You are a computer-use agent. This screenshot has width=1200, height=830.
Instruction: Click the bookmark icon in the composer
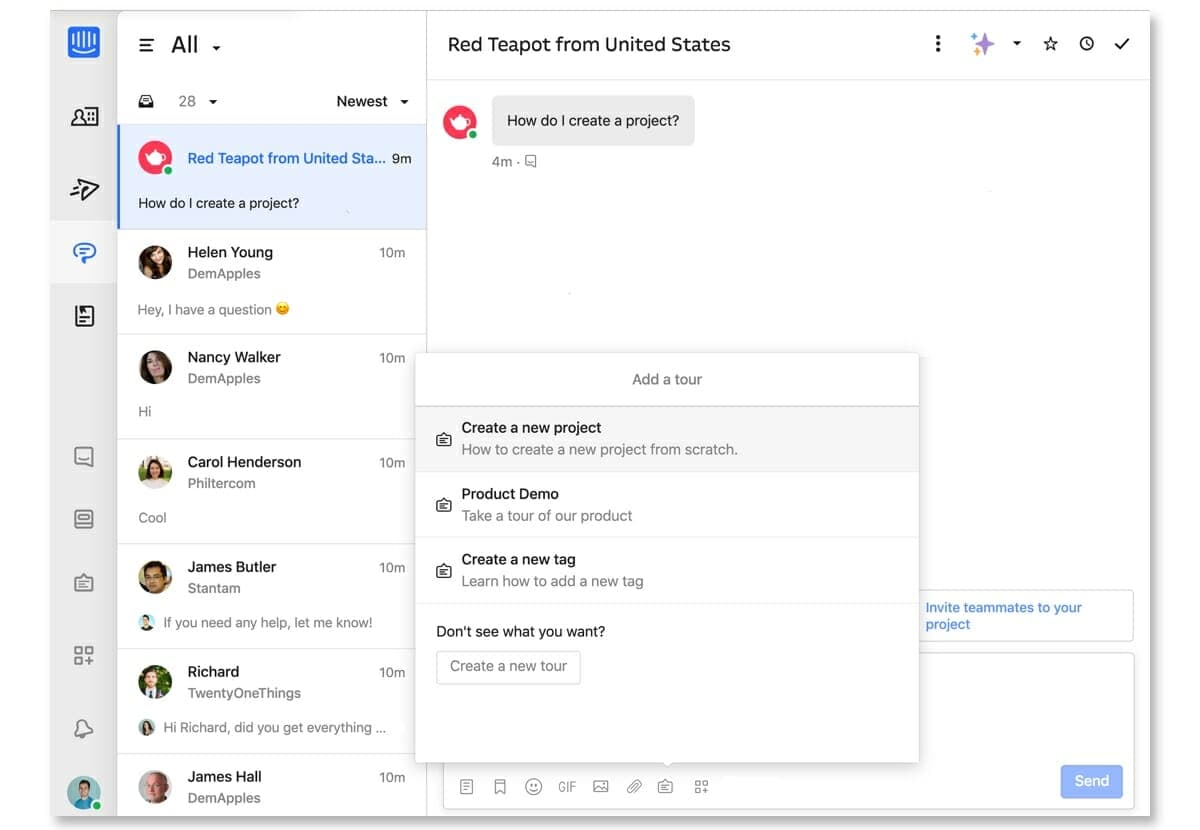tap(500, 787)
